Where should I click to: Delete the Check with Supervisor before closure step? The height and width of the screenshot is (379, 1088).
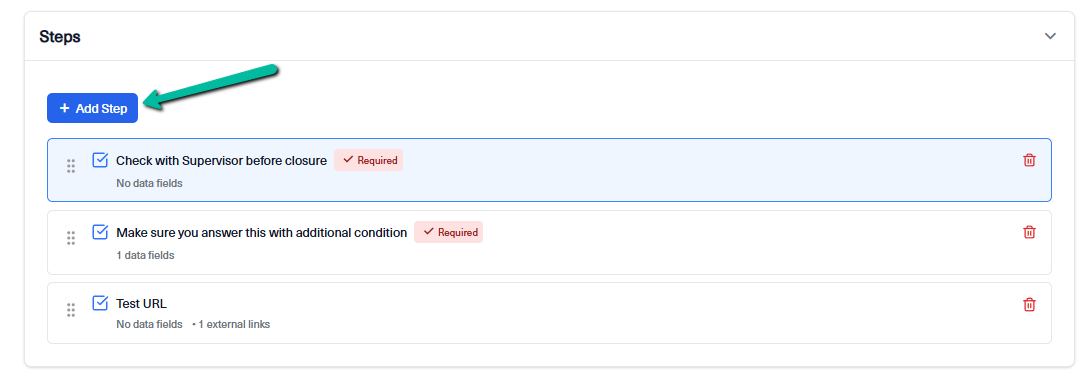tap(1030, 160)
